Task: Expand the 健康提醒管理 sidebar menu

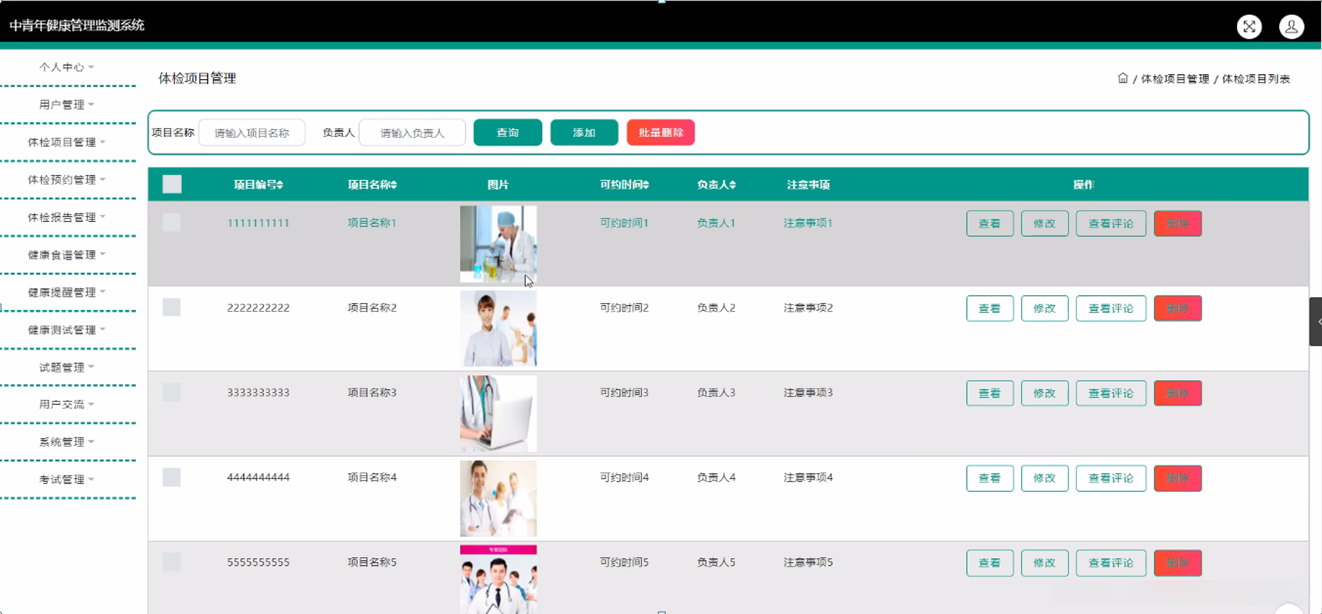Action: coord(67,292)
